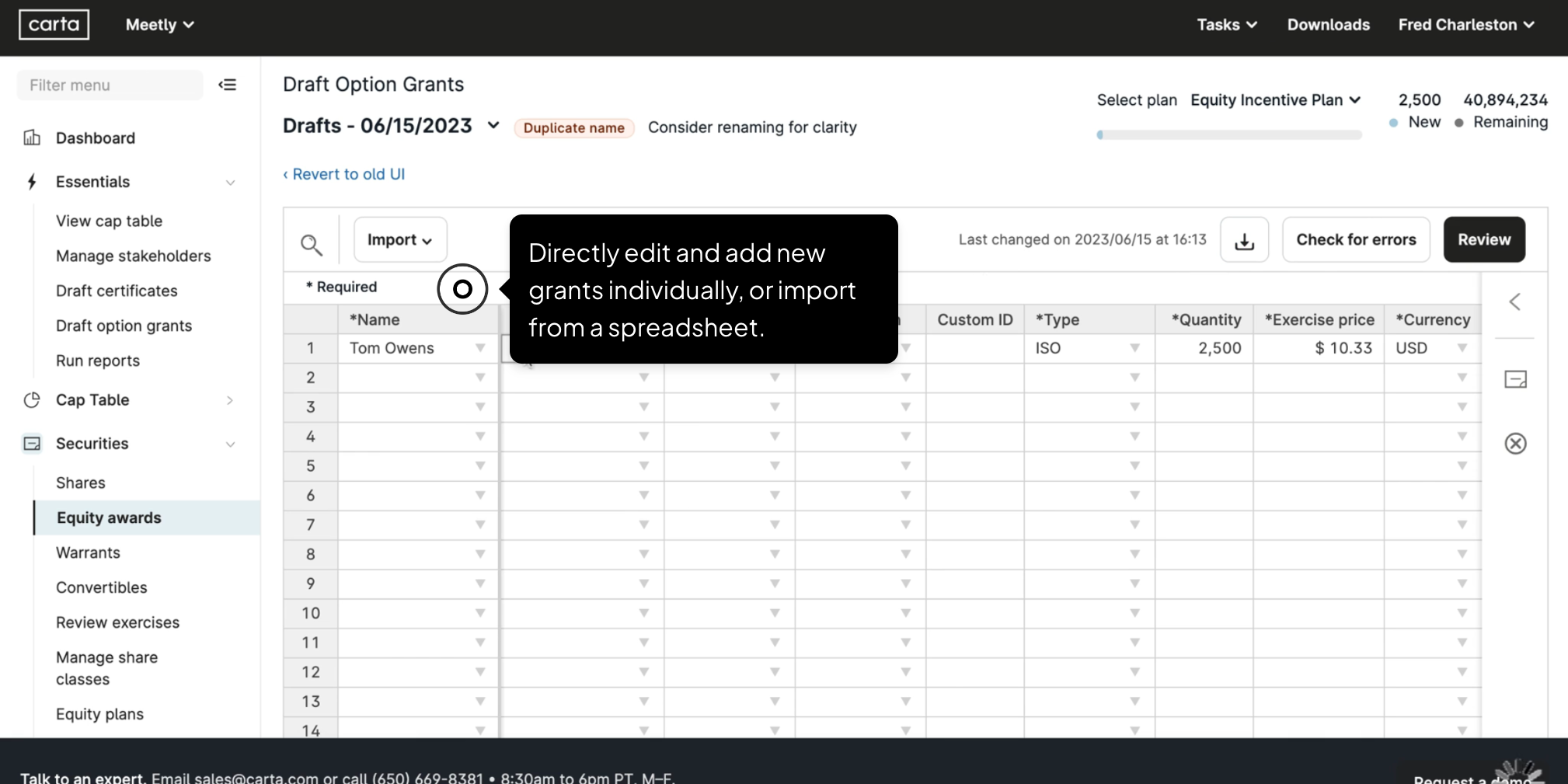Open the Equity Incentive Plan selector
Viewport: 1568px width, 784px height.
[1276, 100]
